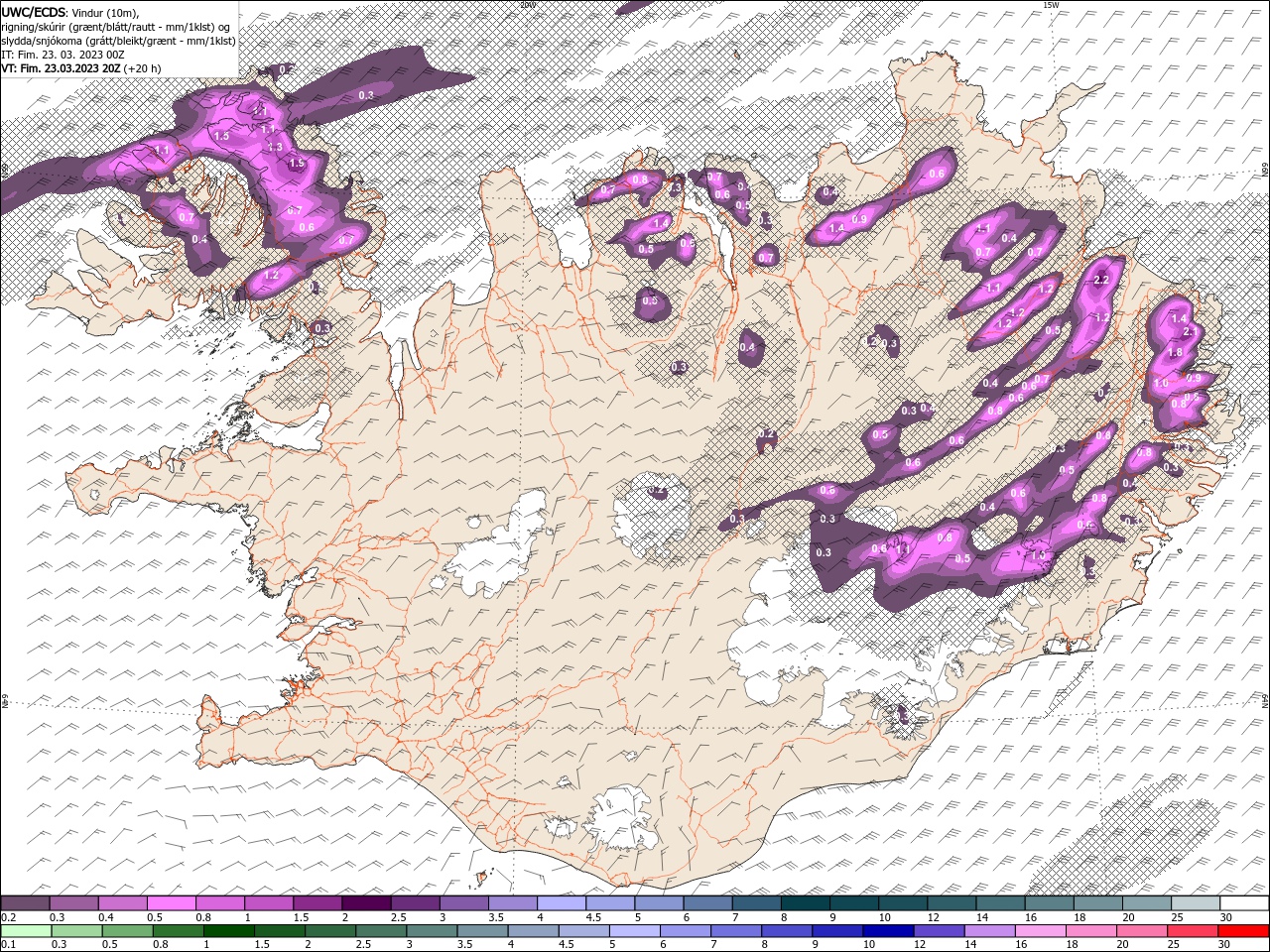Click the 10 value in the snow legend

pos(884,917)
